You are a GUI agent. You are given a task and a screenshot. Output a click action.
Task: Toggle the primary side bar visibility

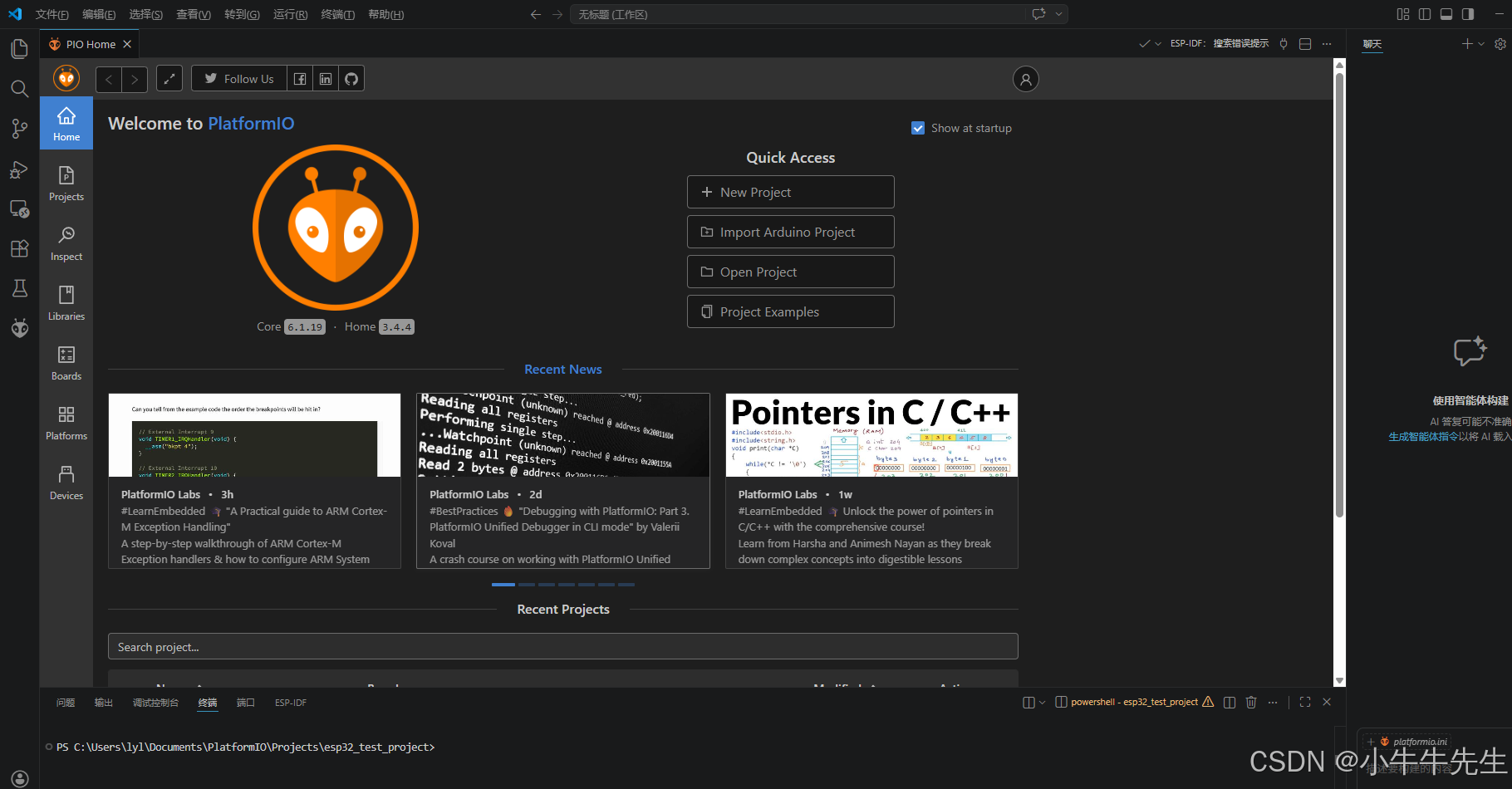1425,14
